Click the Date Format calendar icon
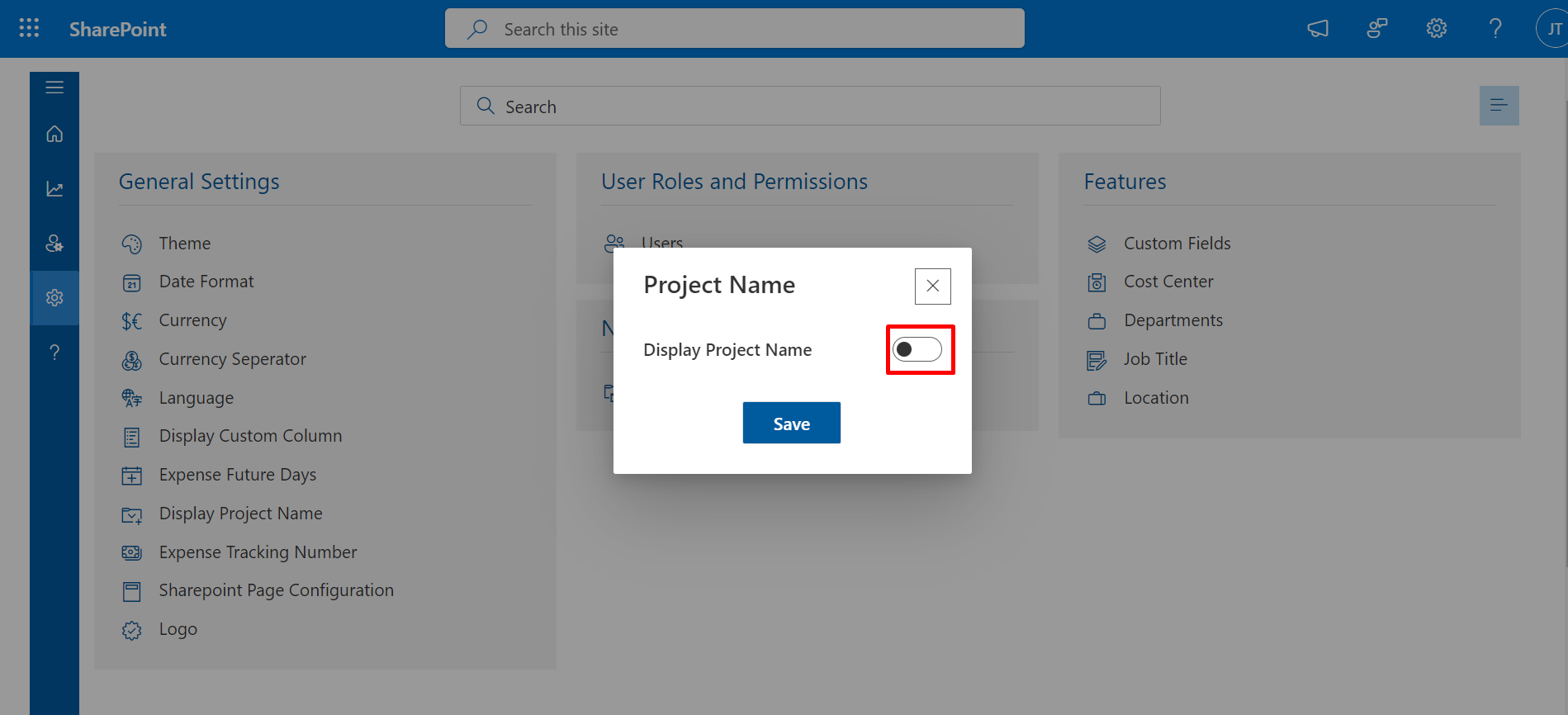Image resolution: width=1568 pixels, height=715 pixels. (x=132, y=283)
